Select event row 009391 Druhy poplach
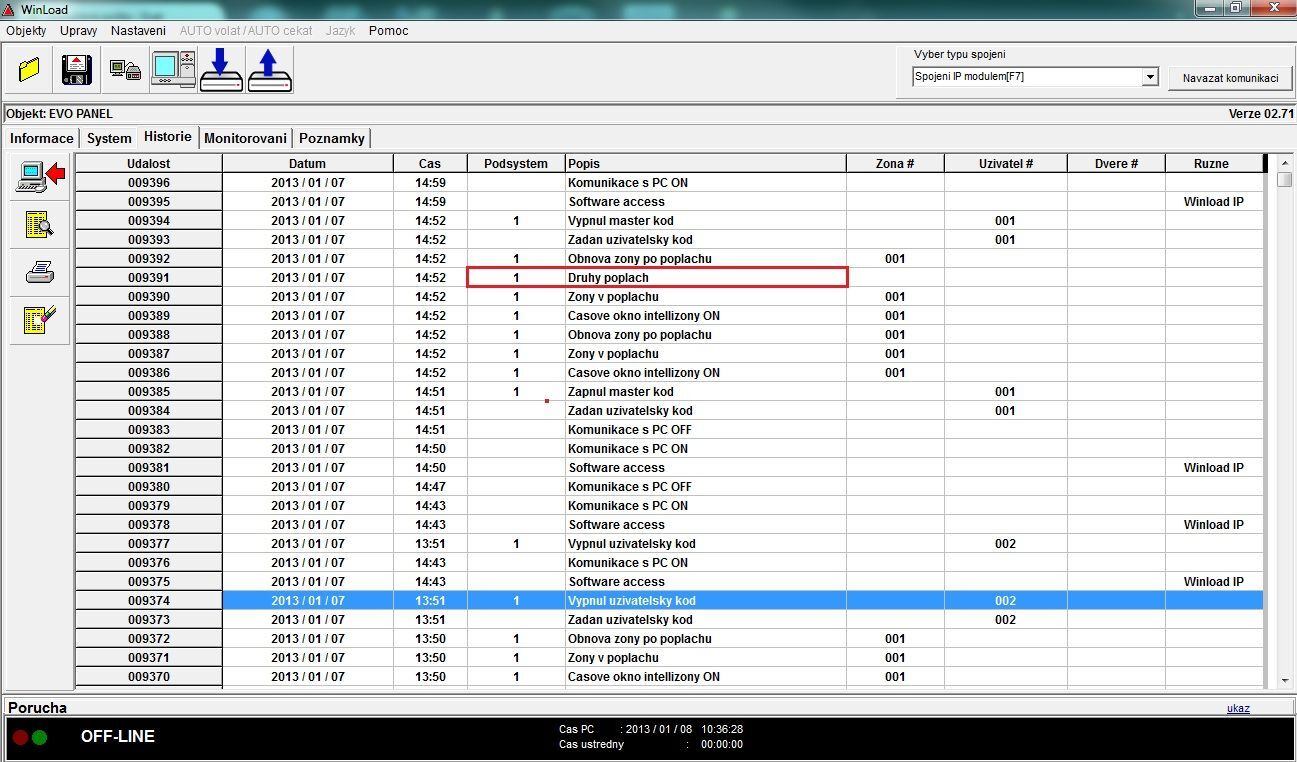The width and height of the screenshot is (1297, 762). [x=657, y=277]
